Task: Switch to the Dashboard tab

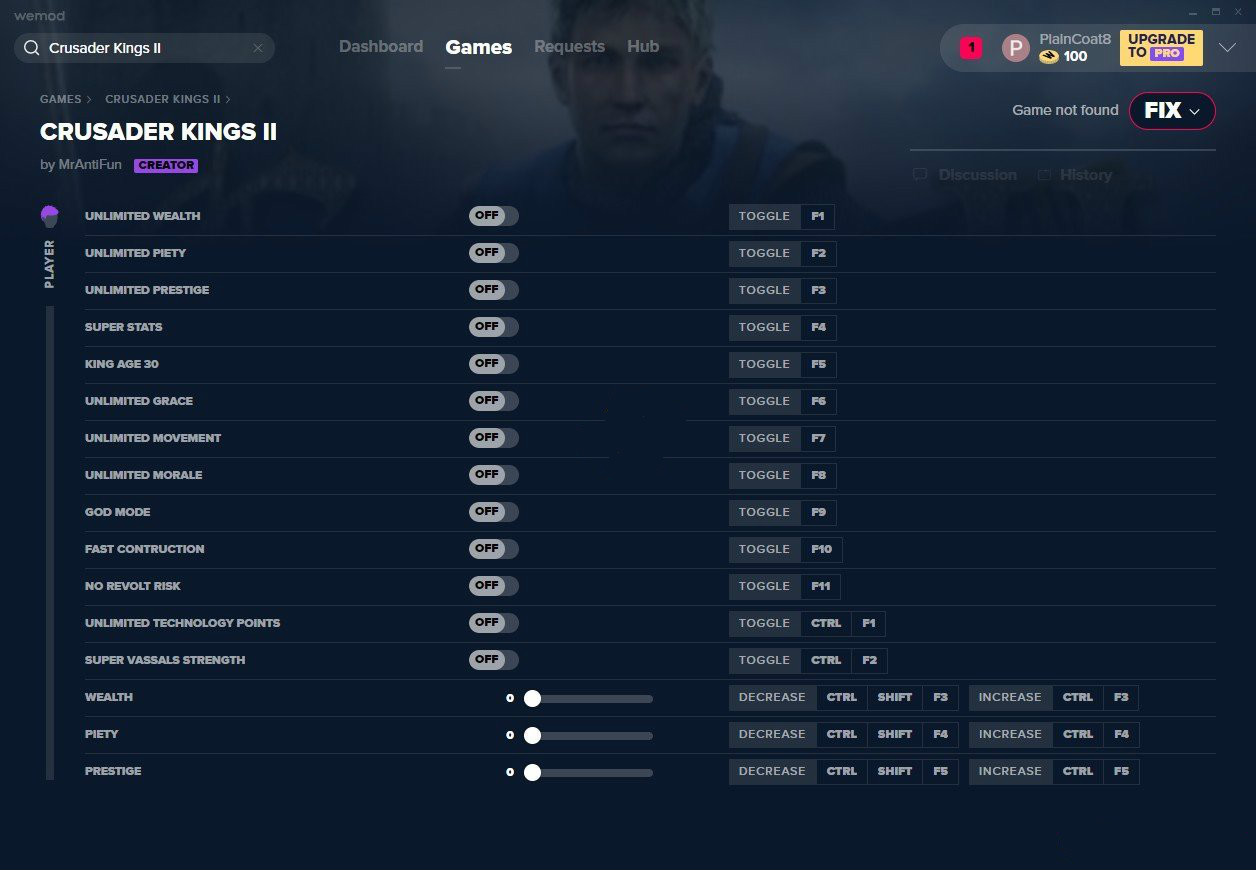Action: coord(380,47)
